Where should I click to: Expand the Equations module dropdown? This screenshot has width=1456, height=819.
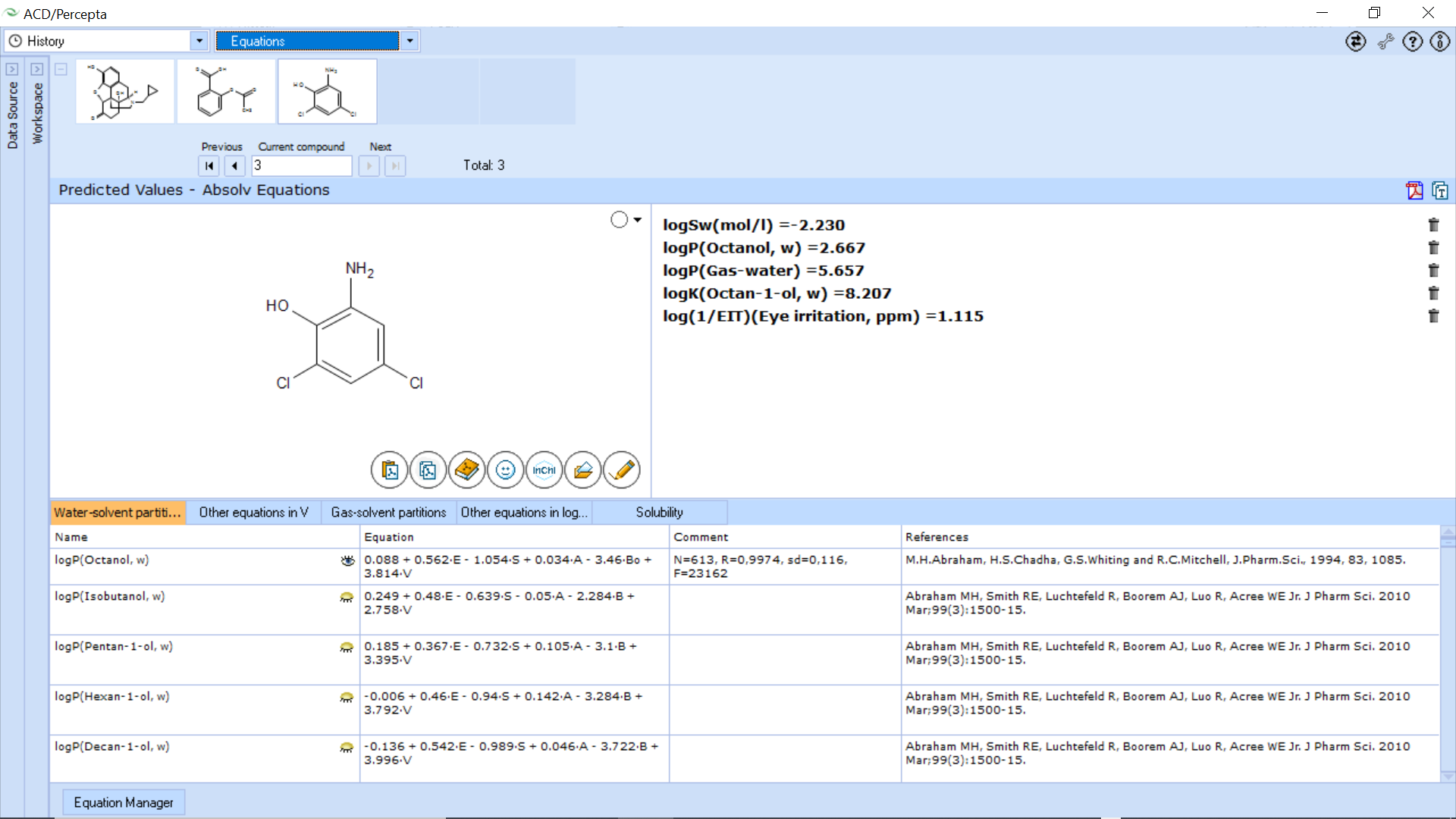pyautogui.click(x=409, y=41)
